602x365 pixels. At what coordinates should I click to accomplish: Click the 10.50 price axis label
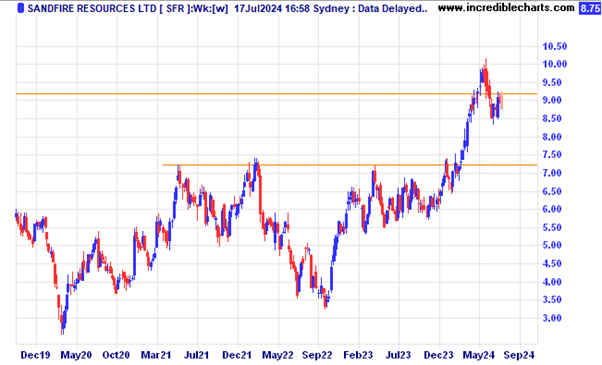[x=554, y=46]
